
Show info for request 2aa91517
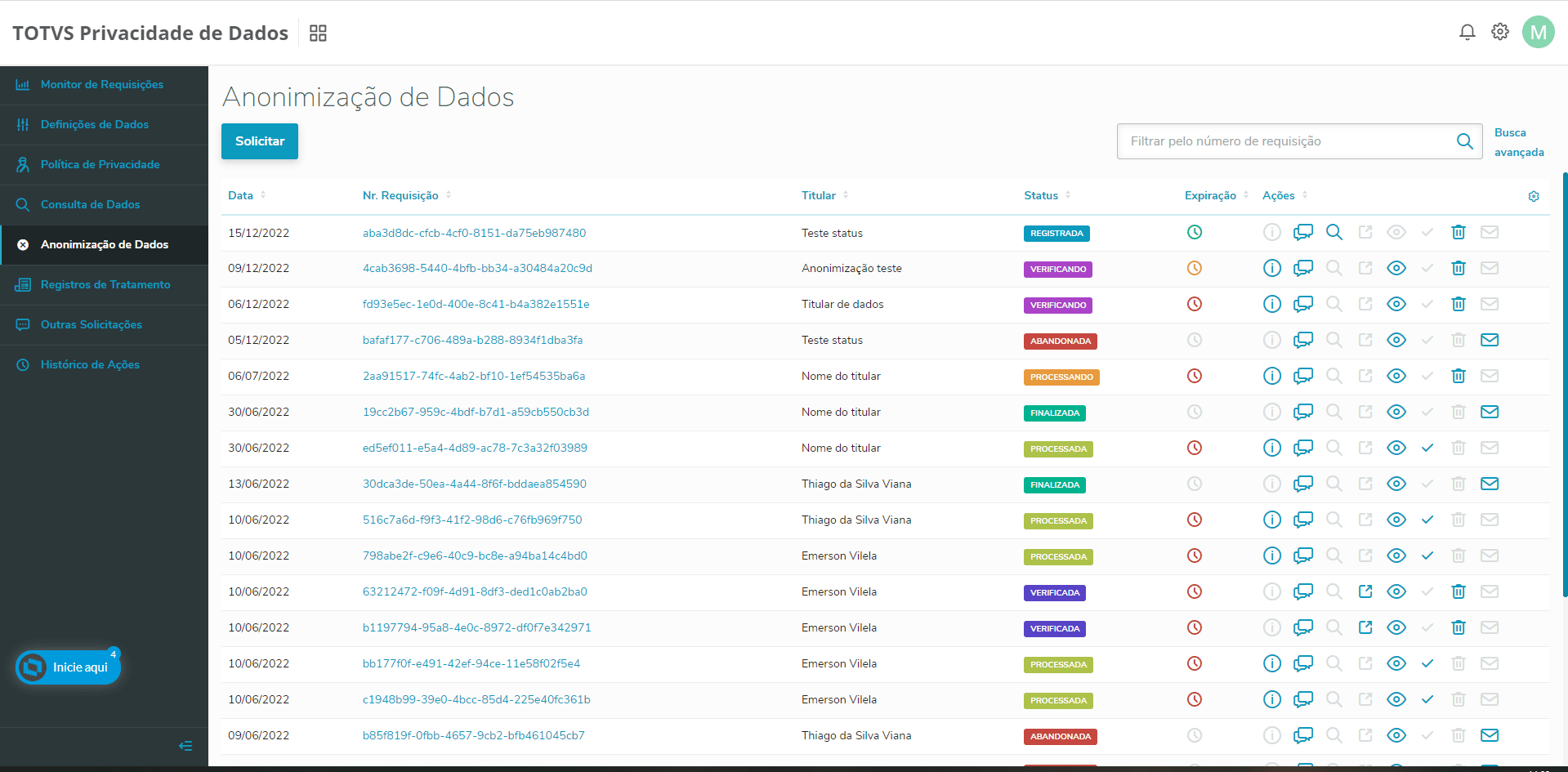click(x=1272, y=376)
